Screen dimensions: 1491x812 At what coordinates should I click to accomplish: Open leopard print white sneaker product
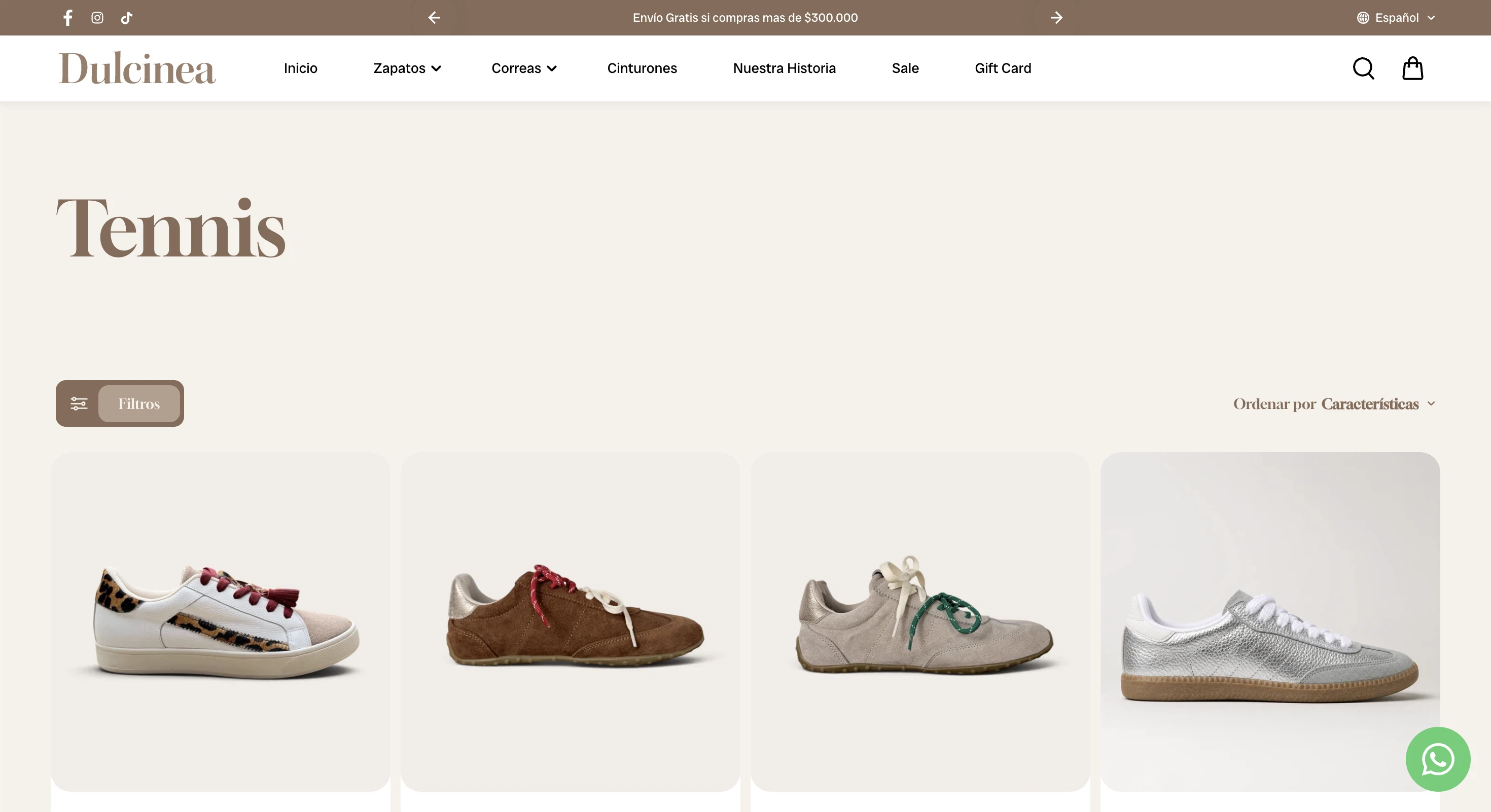(x=221, y=622)
